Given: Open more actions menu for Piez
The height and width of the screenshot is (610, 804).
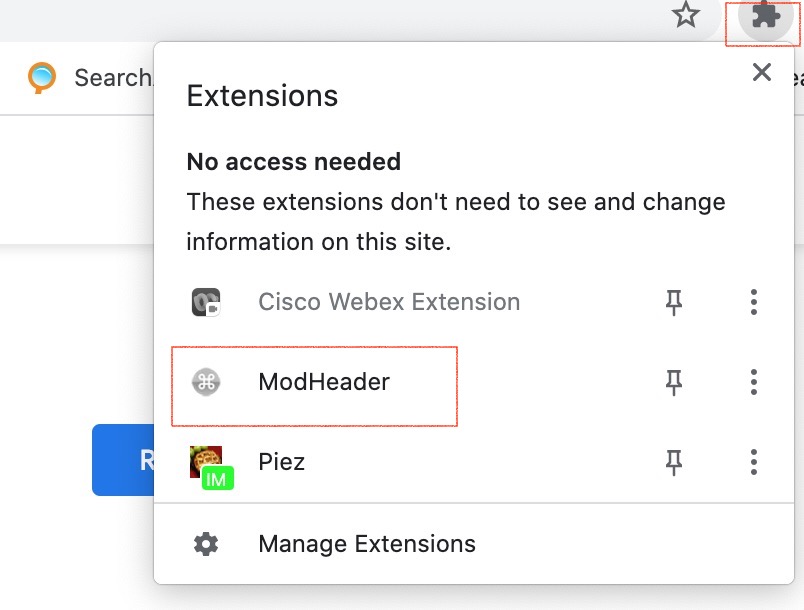Looking at the screenshot, I should [753, 462].
